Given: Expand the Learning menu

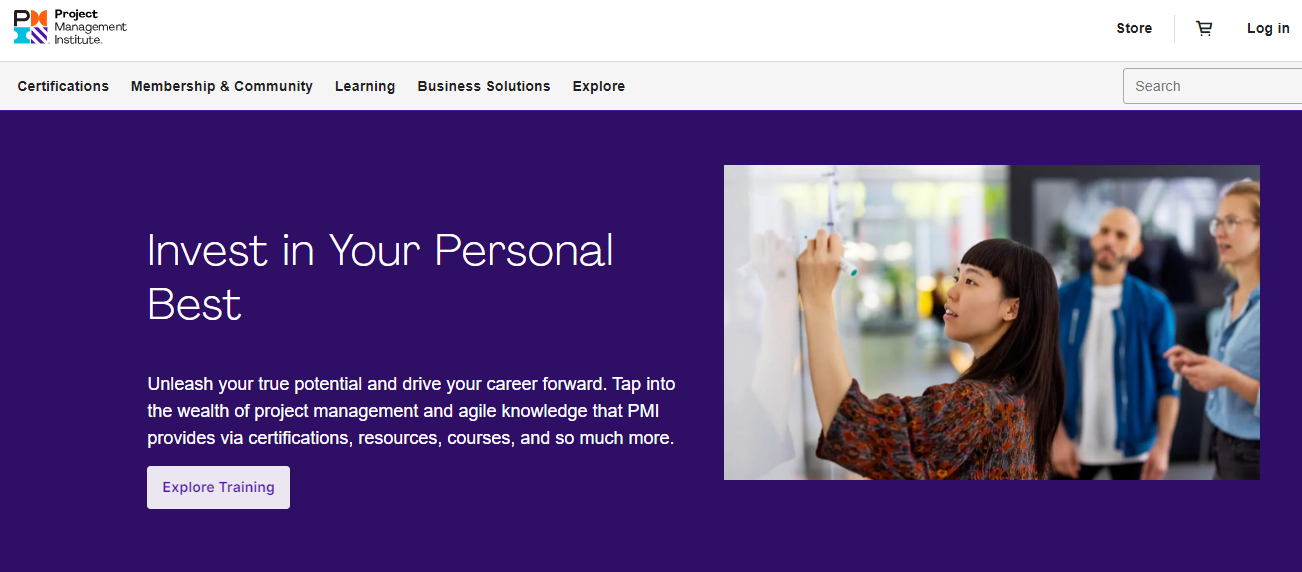Looking at the screenshot, I should coord(365,86).
